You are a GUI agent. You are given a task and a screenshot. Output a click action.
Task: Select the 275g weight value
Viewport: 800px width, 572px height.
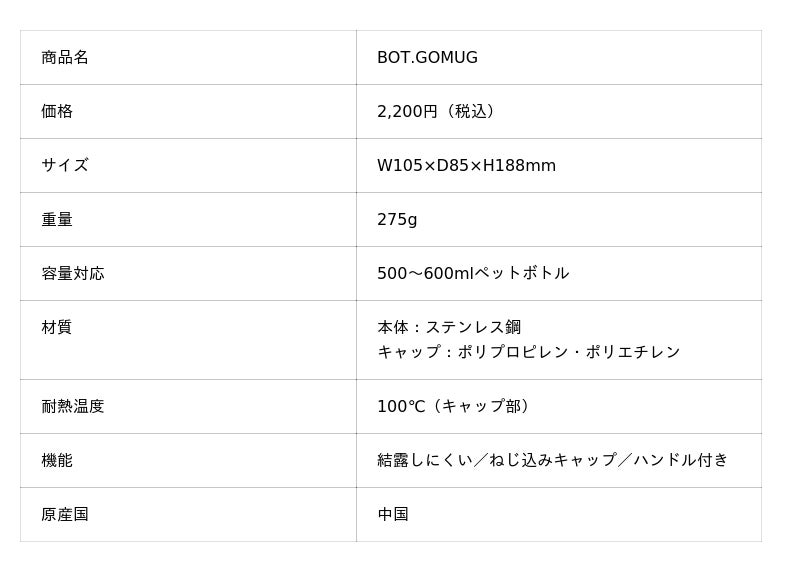pyautogui.click(x=397, y=220)
